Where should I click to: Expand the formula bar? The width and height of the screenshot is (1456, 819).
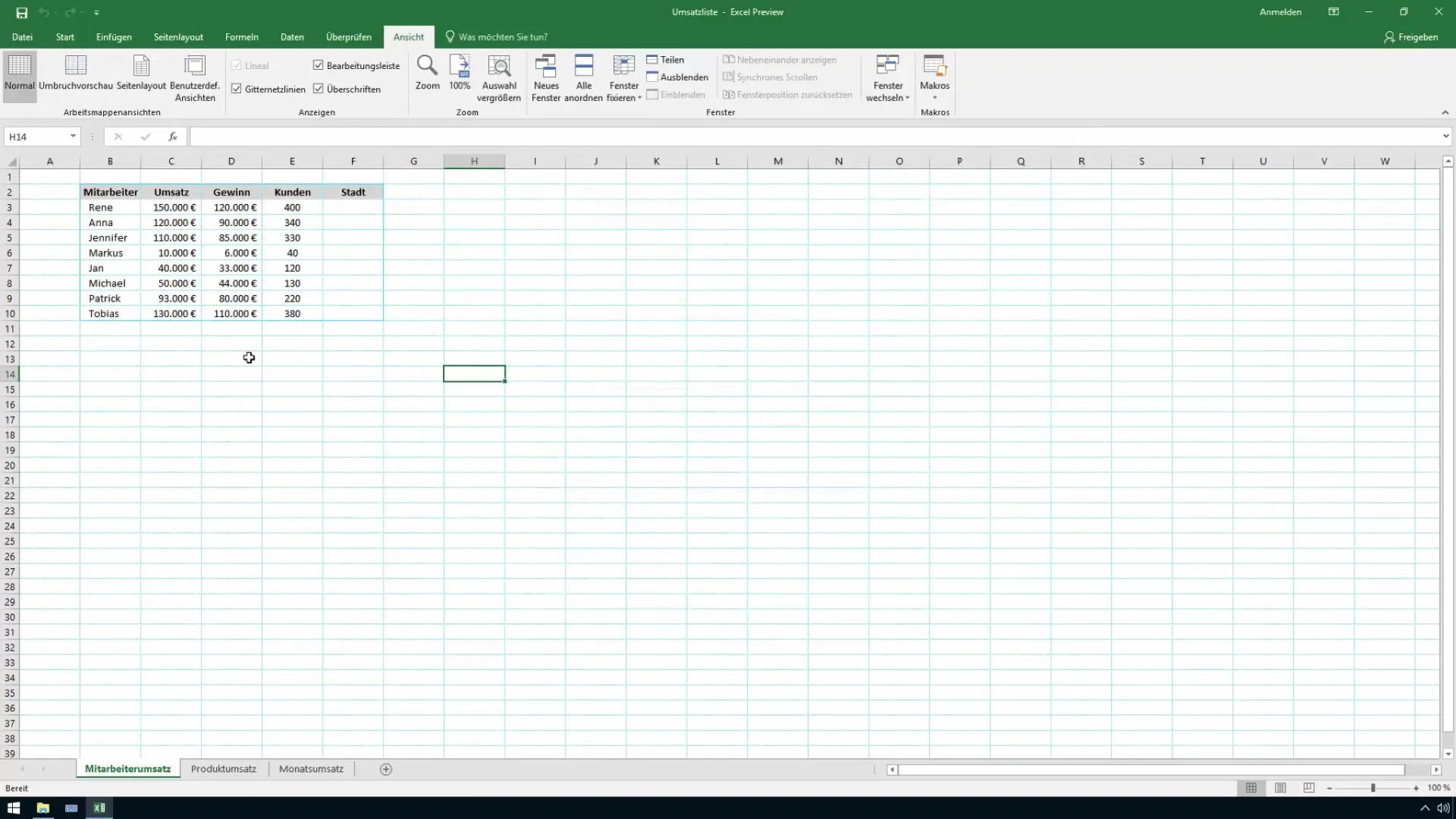(1445, 136)
